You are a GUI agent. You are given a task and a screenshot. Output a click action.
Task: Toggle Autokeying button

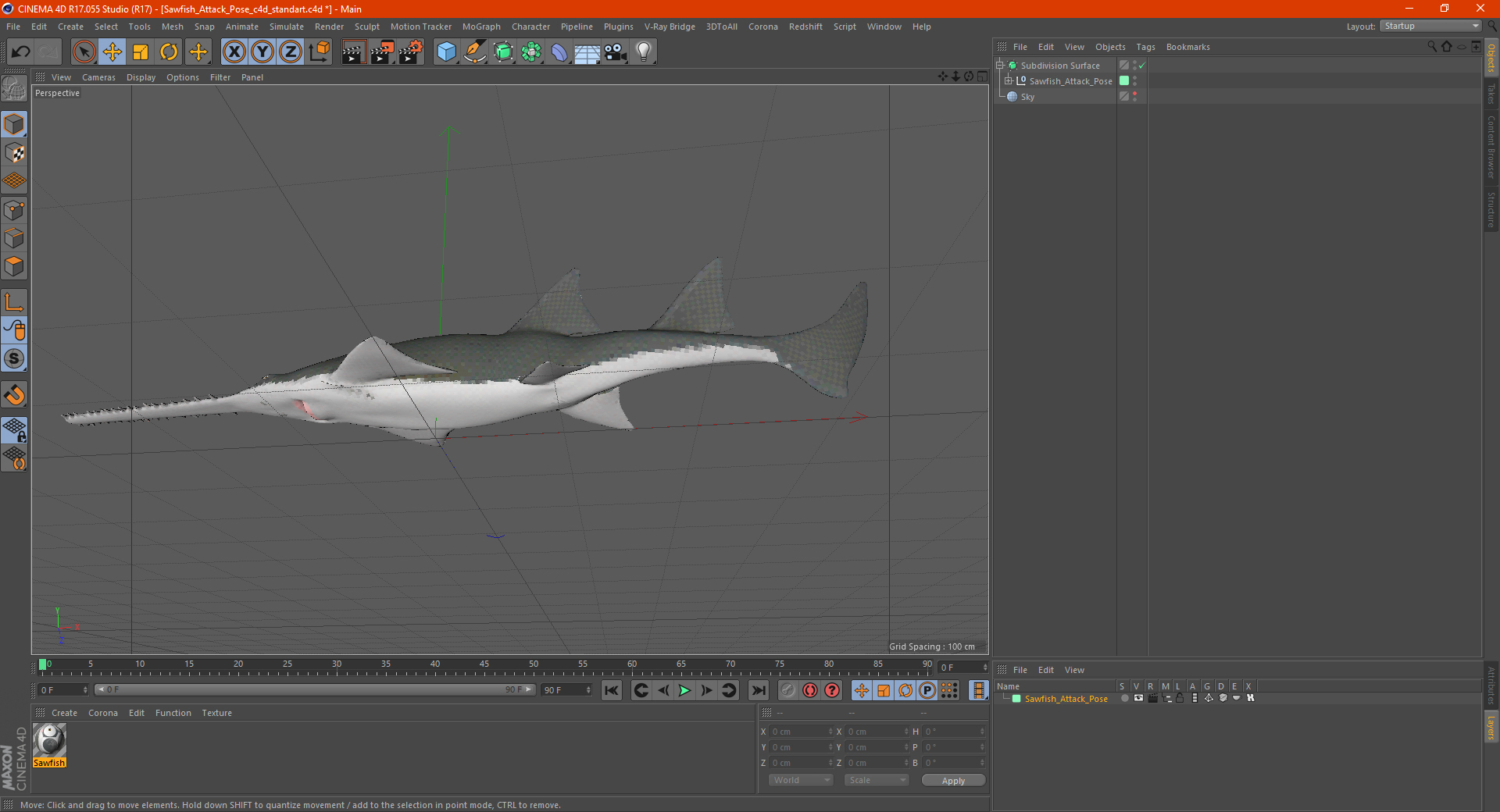click(810, 690)
